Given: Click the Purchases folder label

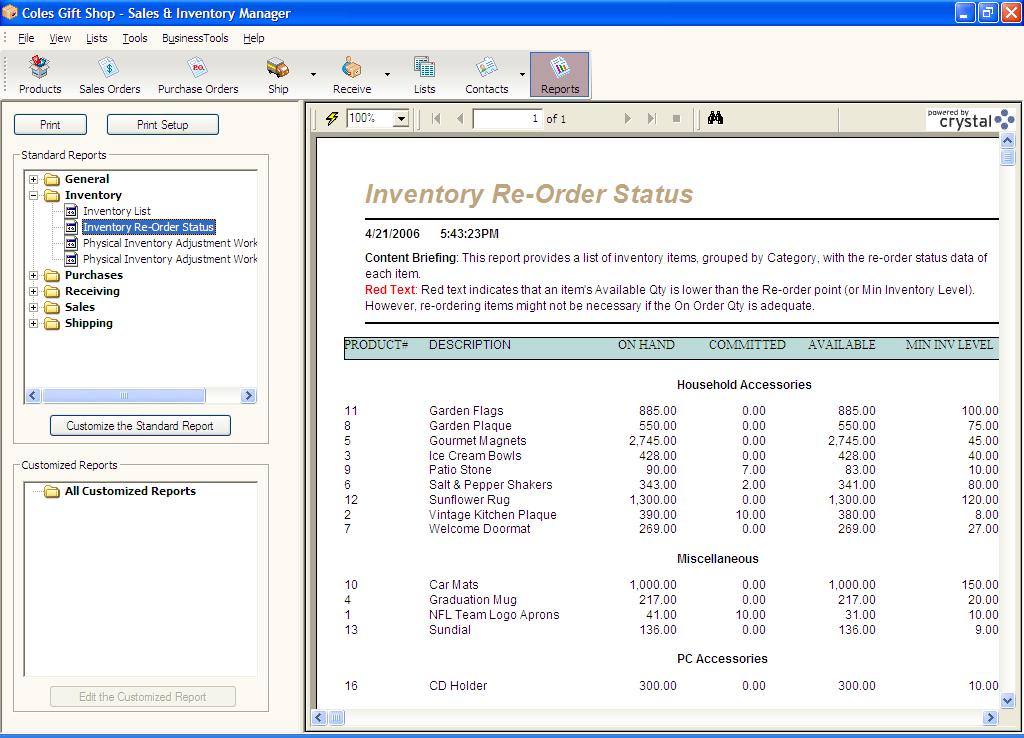Looking at the screenshot, I should [93, 276].
